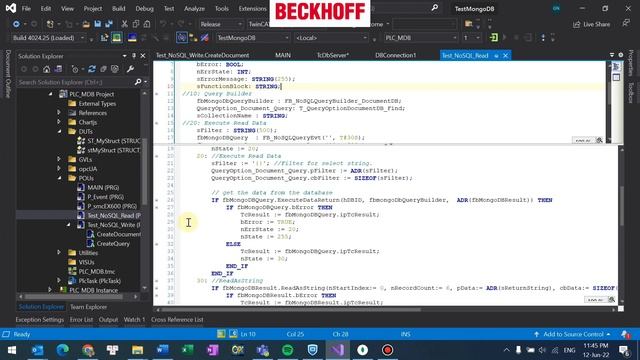The height and width of the screenshot is (360, 640).
Task: Expand the GVLs folder node
Action: tap(59, 159)
